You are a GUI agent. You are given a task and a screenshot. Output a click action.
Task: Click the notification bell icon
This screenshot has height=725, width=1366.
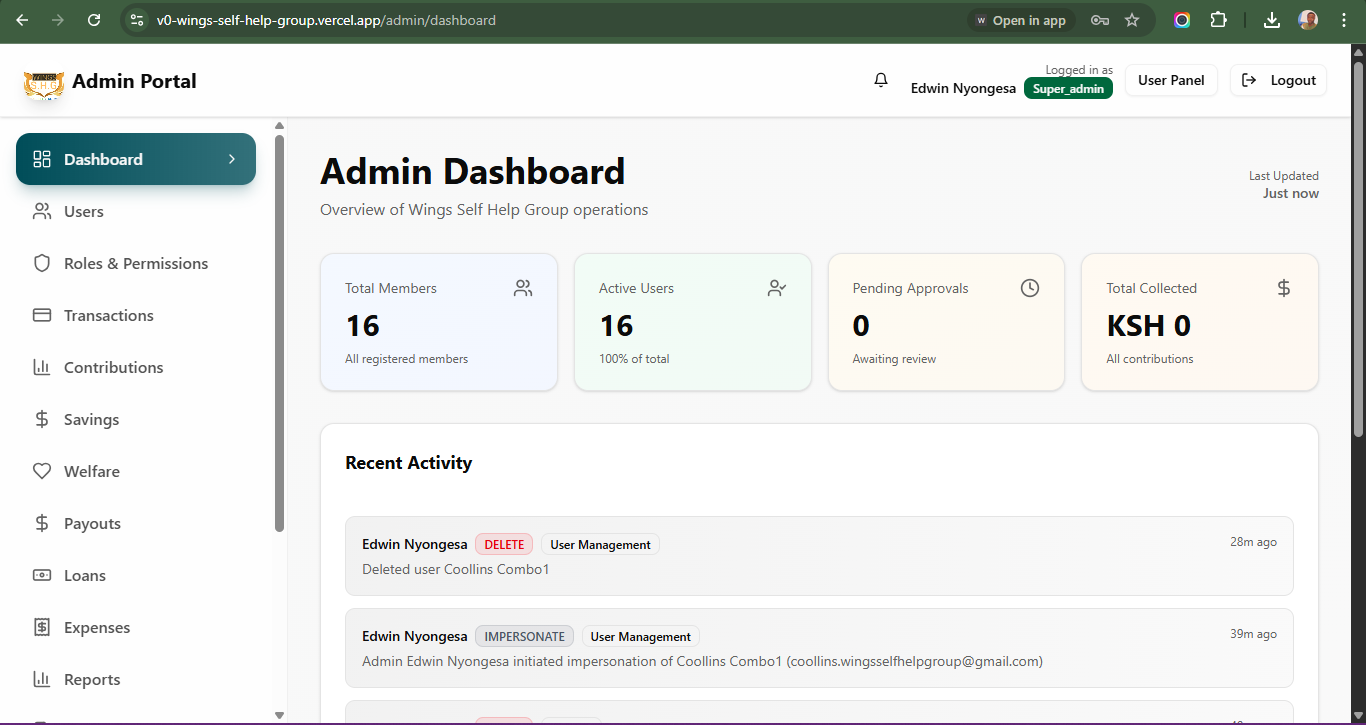(x=881, y=80)
